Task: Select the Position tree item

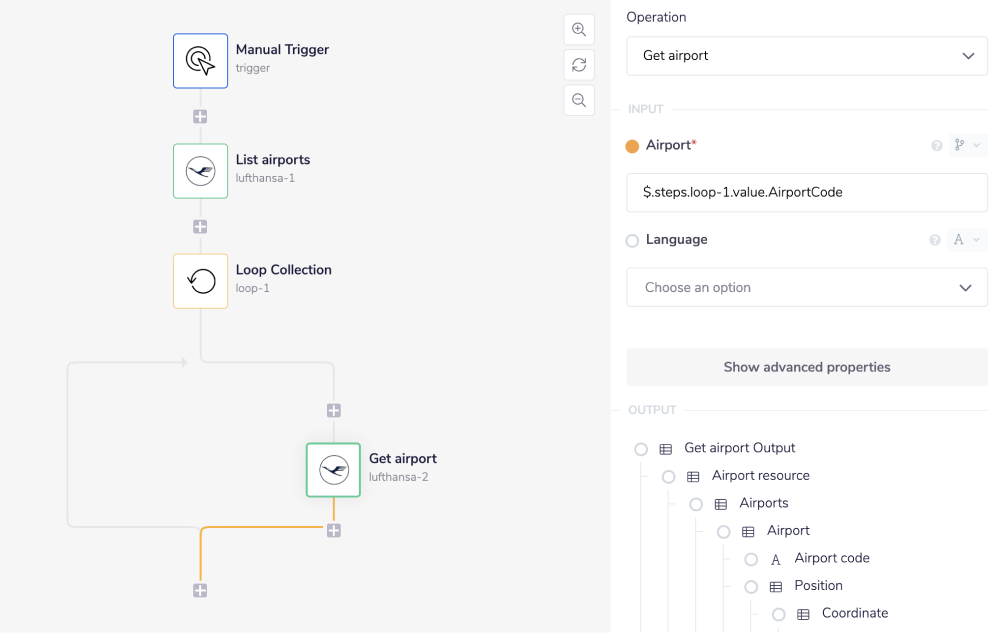Action: click(x=818, y=586)
